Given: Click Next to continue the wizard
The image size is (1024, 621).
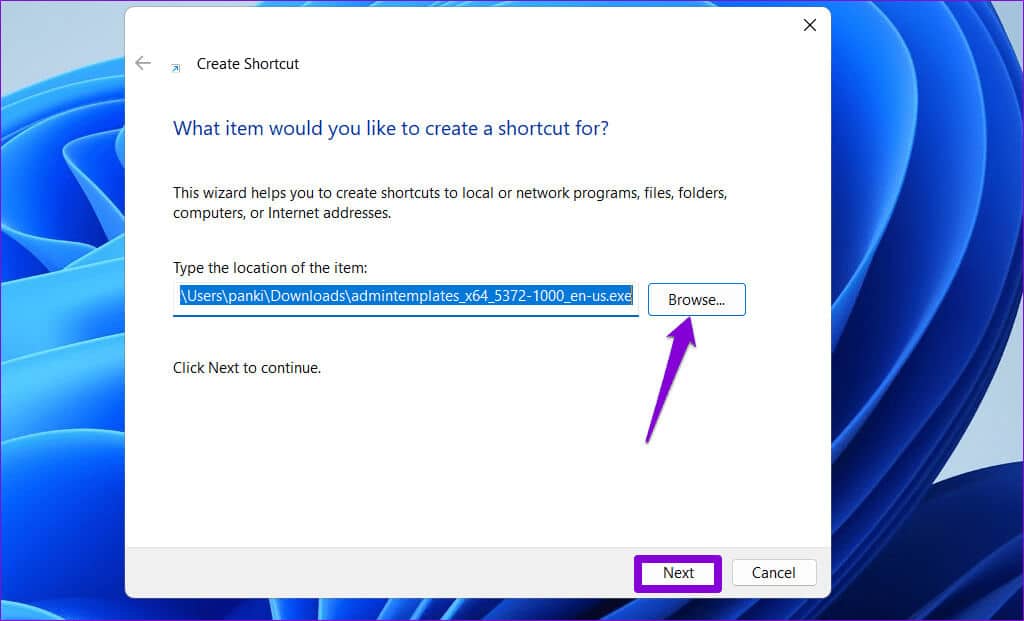Looking at the screenshot, I should [678, 573].
